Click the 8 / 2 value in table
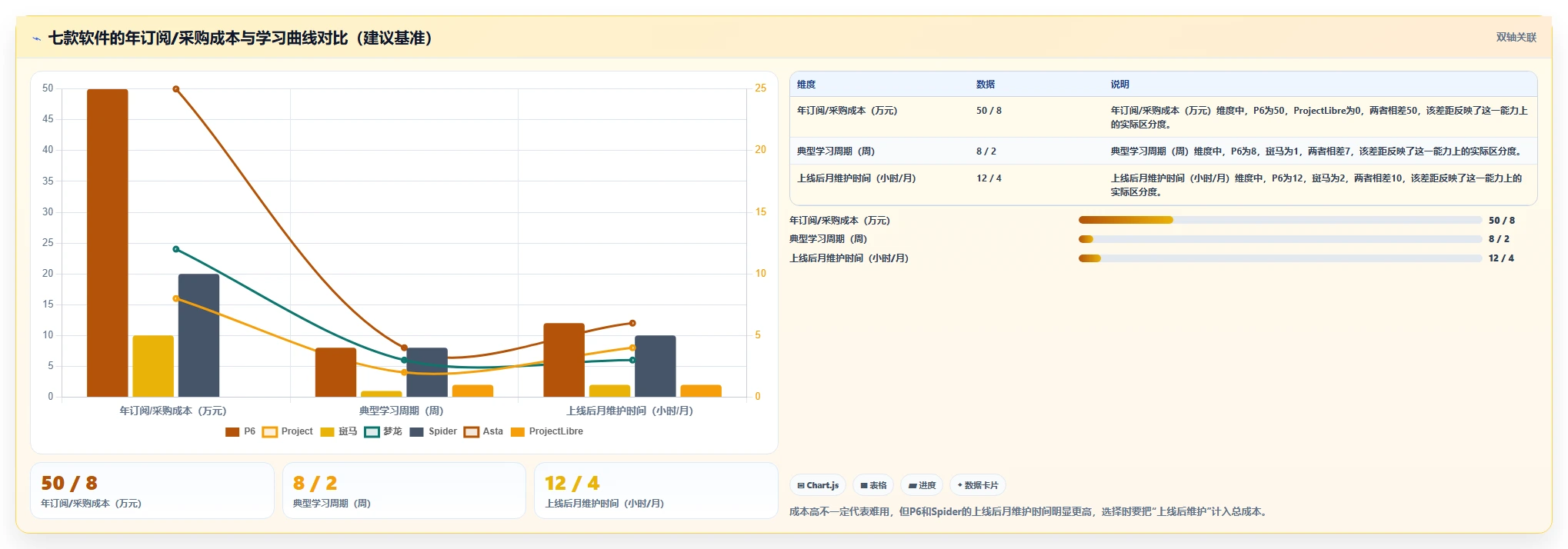The width and height of the screenshot is (1568, 549). pos(986,151)
